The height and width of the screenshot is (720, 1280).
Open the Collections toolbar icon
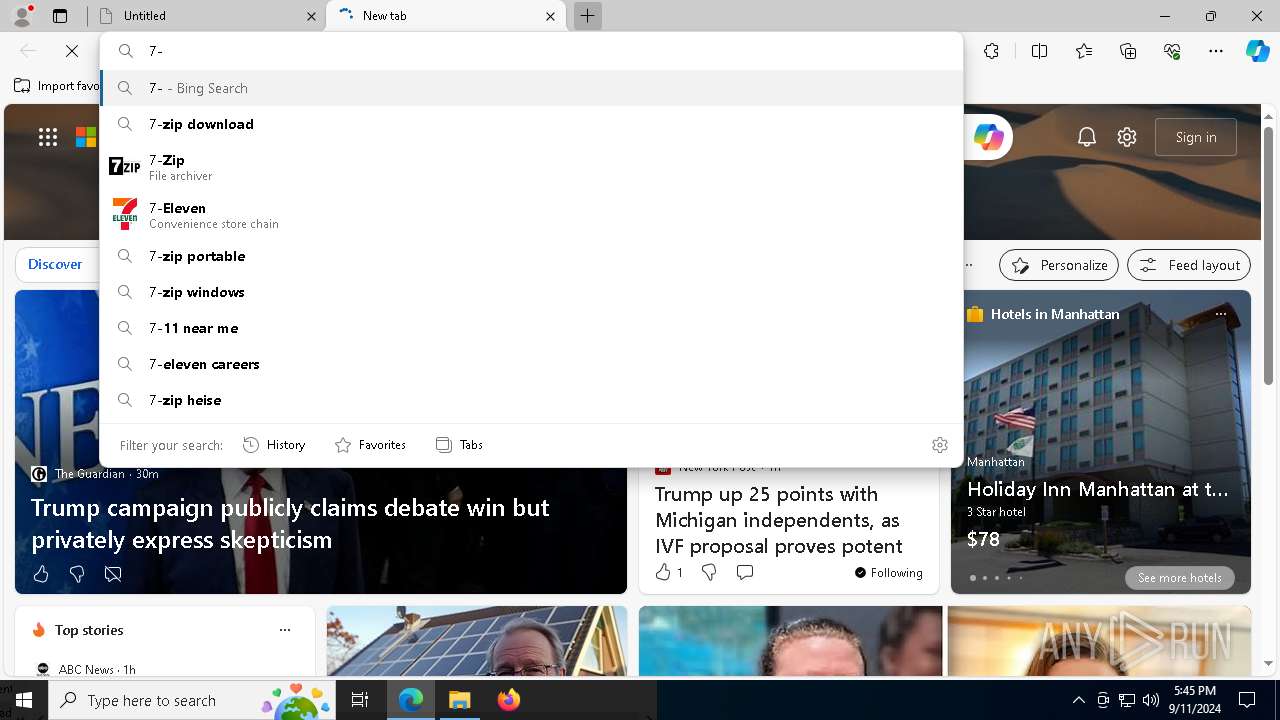[1128, 51]
